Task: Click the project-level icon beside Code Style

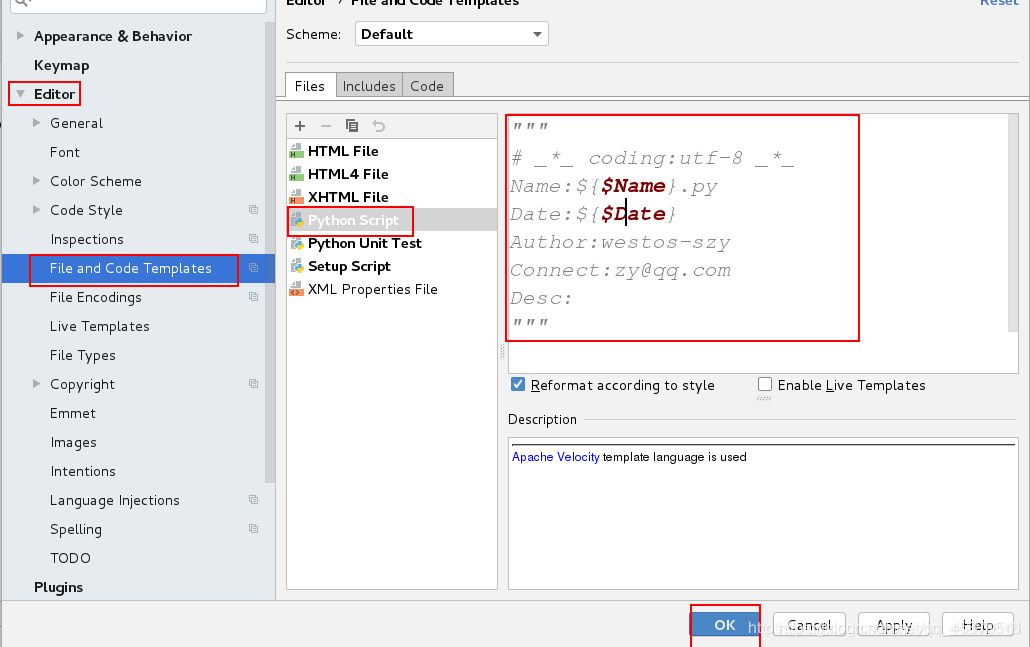Action: click(254, 210)
